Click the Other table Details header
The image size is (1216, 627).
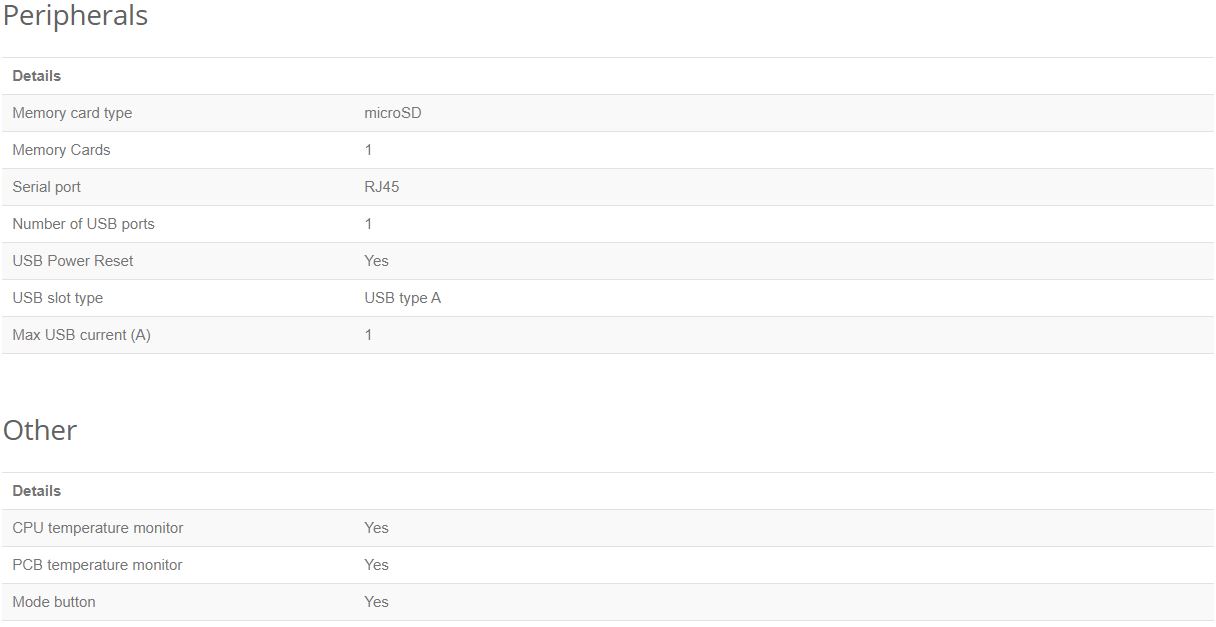[x=36, y=491]
